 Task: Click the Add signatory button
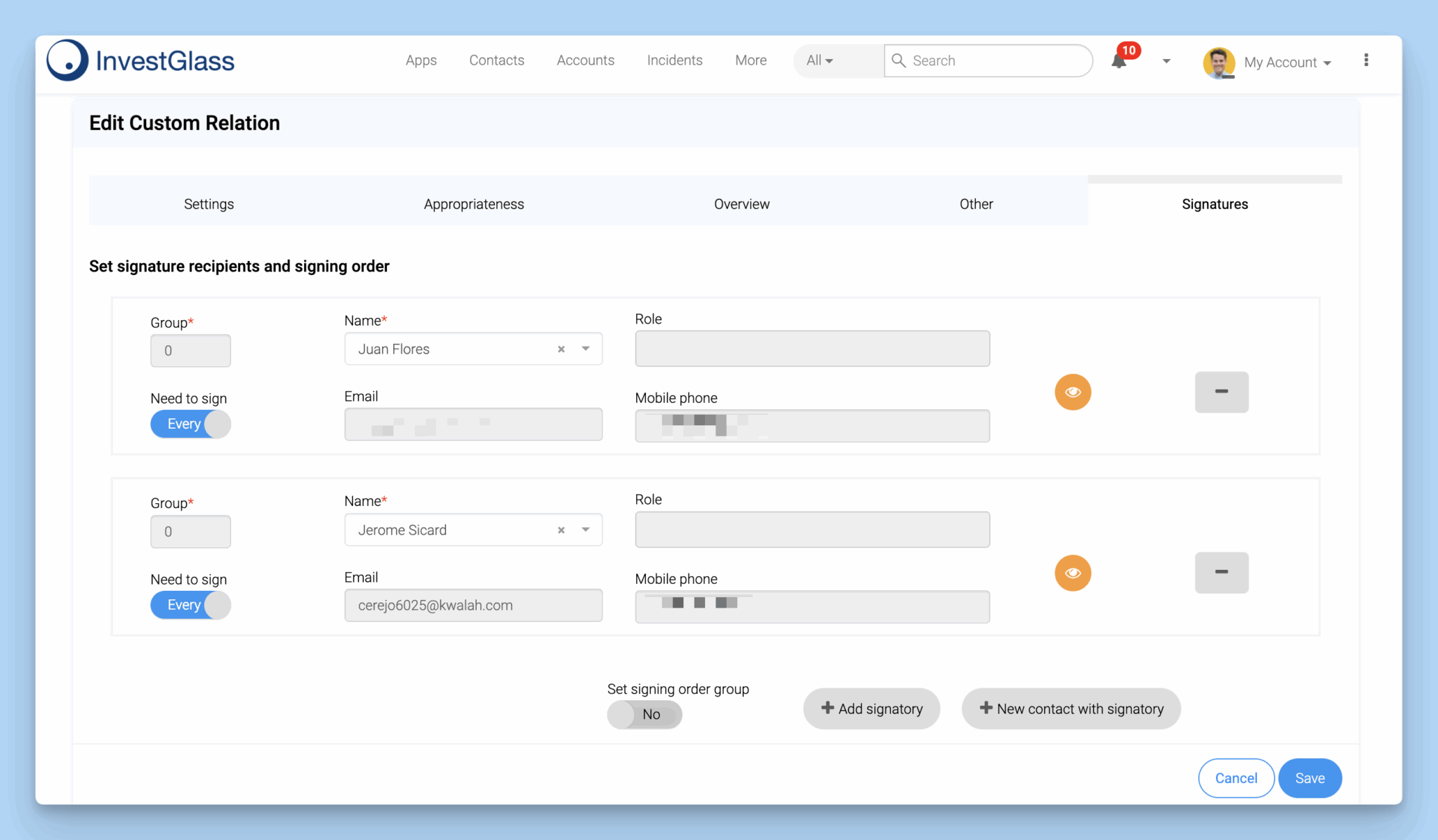pos(871,709)
